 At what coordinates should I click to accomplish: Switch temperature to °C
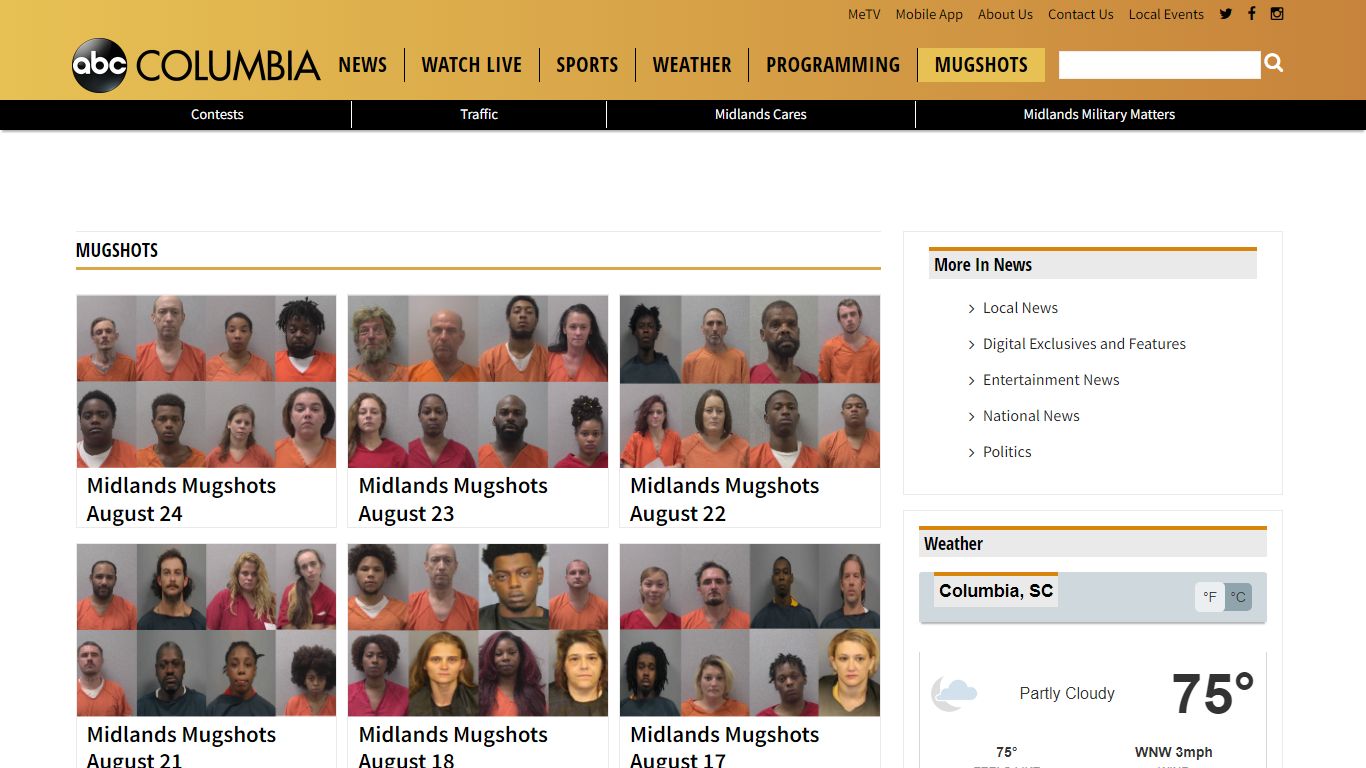pyautogui.click(x=1238, y=597)
